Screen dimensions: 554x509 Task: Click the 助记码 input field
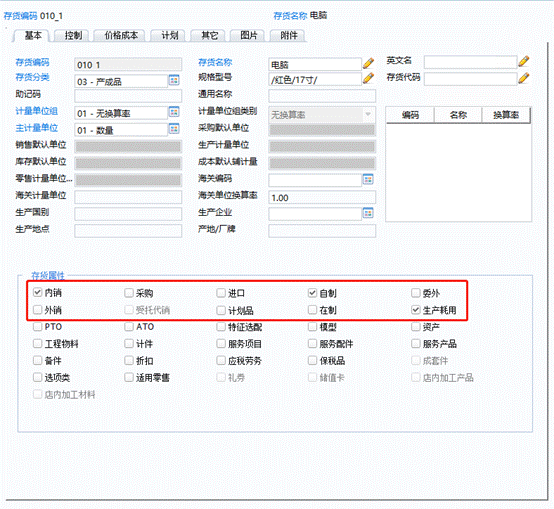(128, 96)
